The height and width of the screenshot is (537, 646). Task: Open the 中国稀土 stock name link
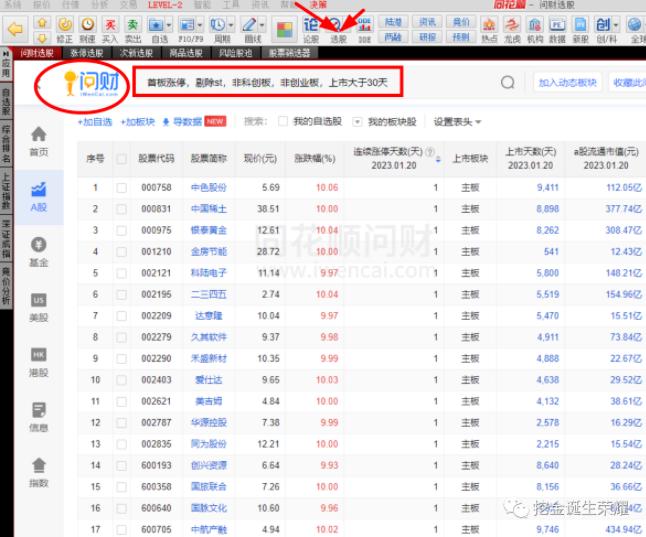209,209
